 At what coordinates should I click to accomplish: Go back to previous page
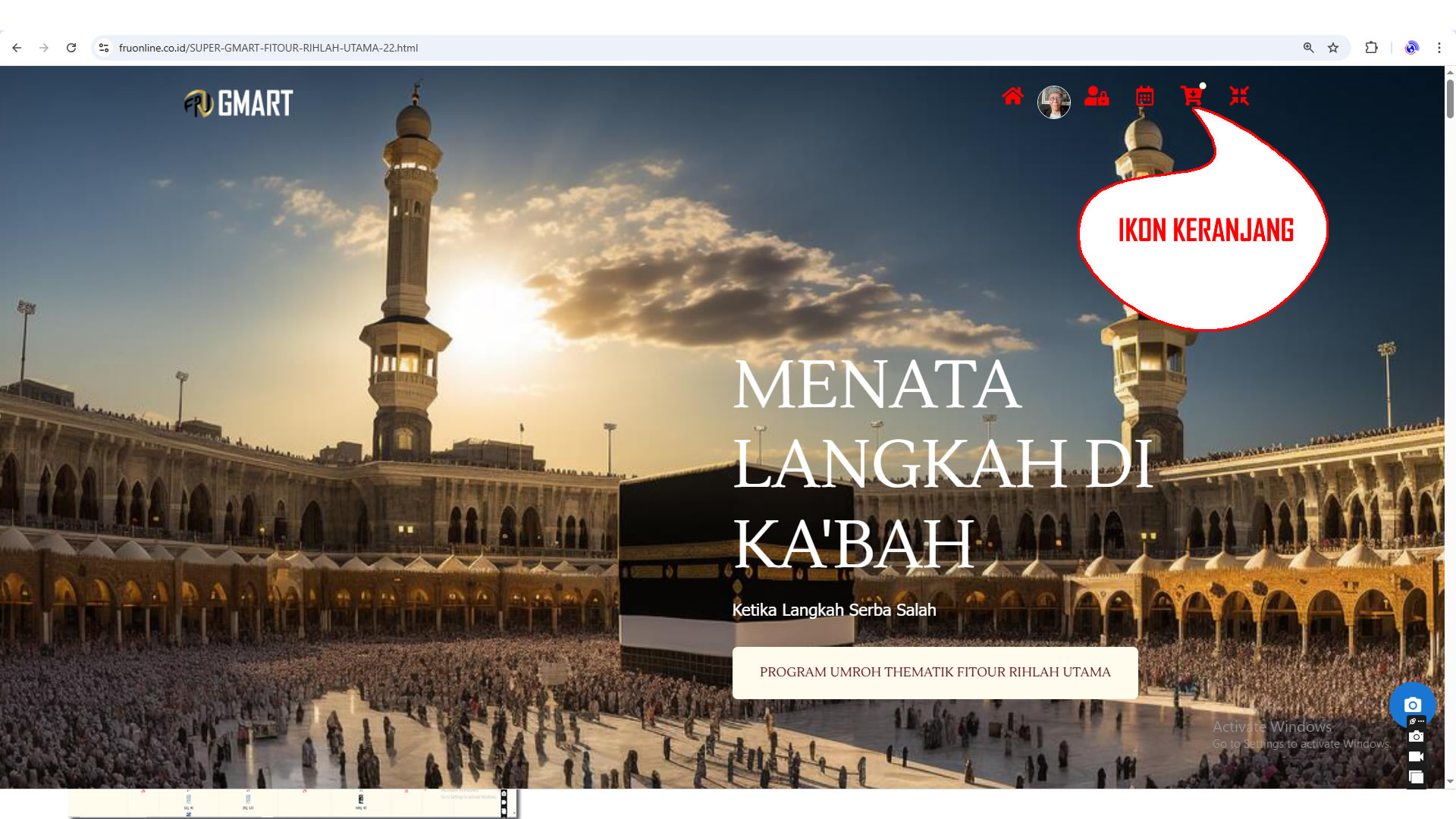[x=17, y=48]
